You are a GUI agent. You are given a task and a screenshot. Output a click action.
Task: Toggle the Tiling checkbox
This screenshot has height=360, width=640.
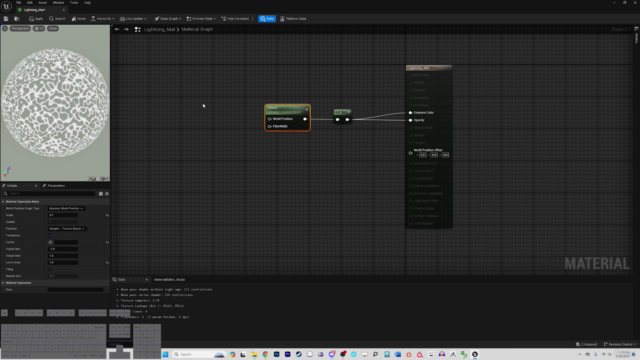(x=50, y=269)
